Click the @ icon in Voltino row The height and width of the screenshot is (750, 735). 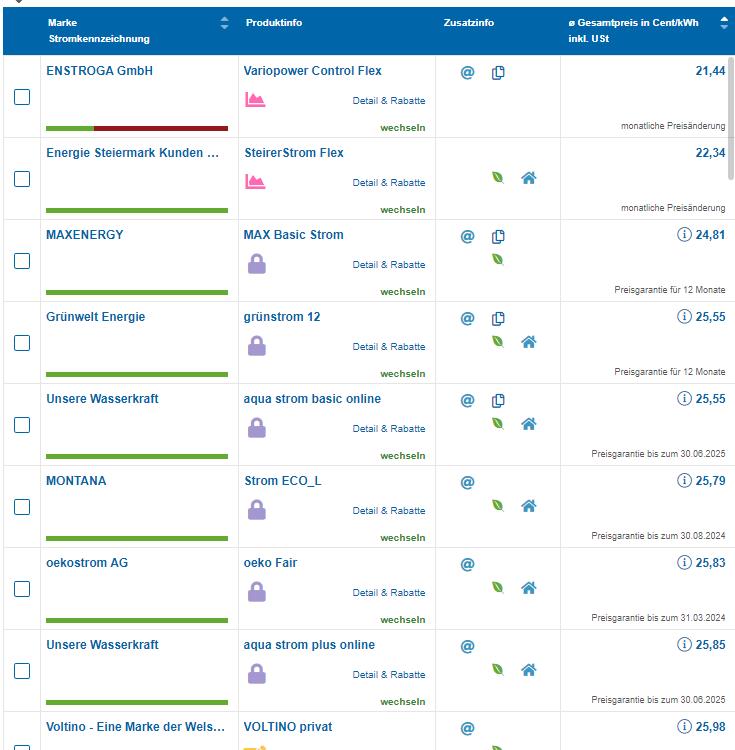[x=467, y=728]
